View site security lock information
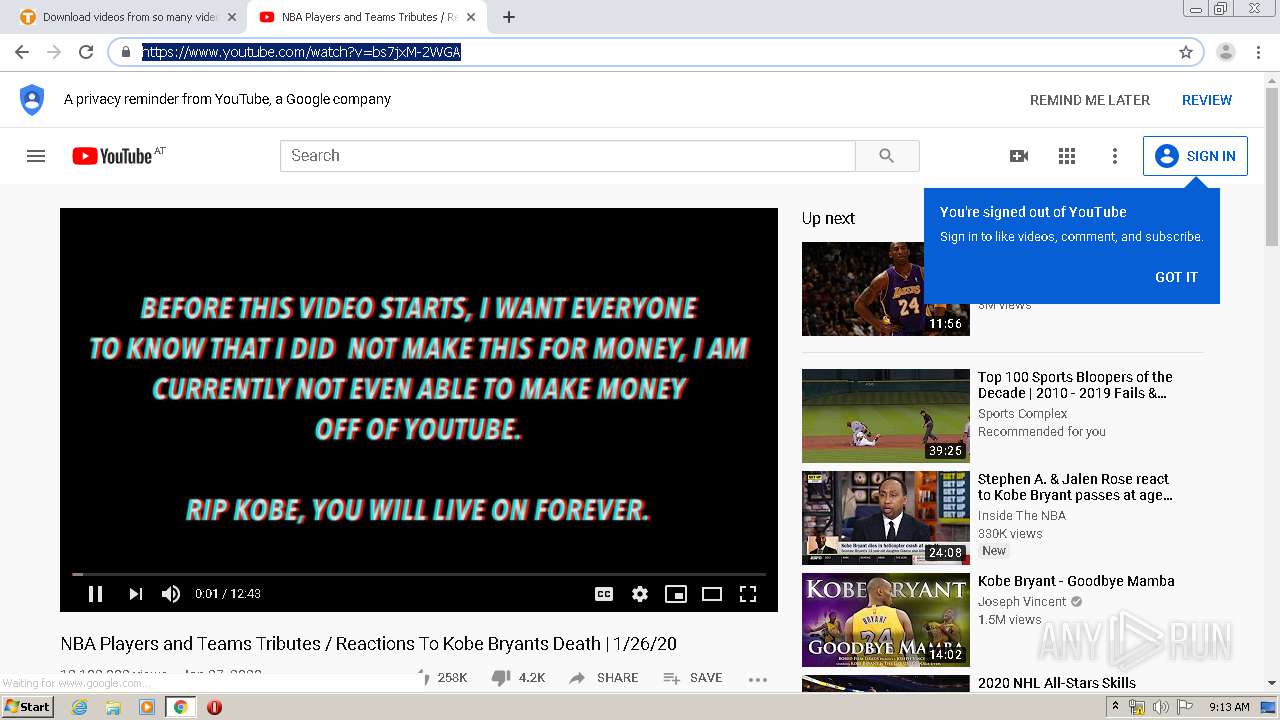Image resolution: width=1280 pixels, height=720 pixels. pos(126,52)
